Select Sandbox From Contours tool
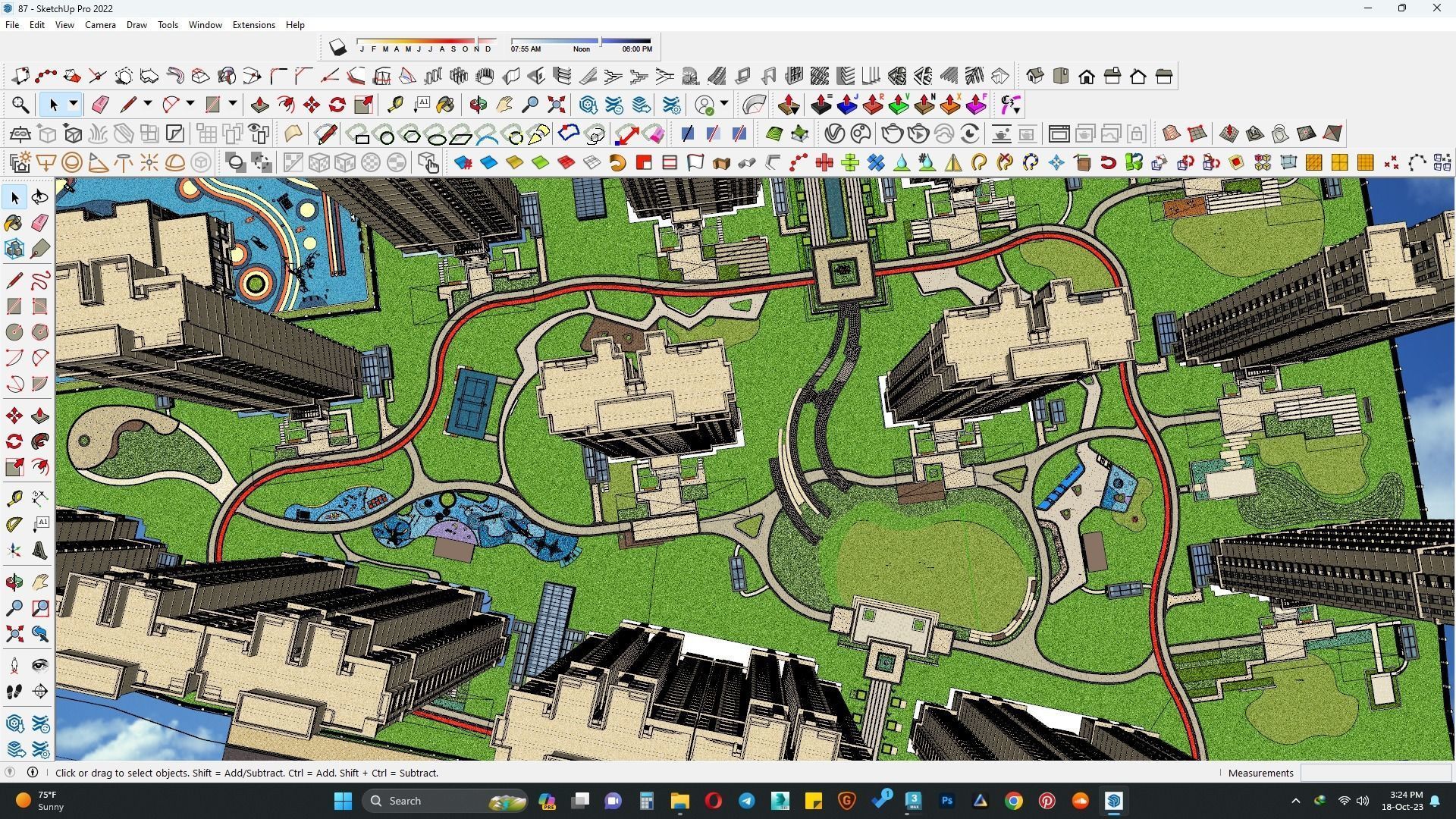The height and width of the screenshot is (819, 1456). click(1172, 134)
